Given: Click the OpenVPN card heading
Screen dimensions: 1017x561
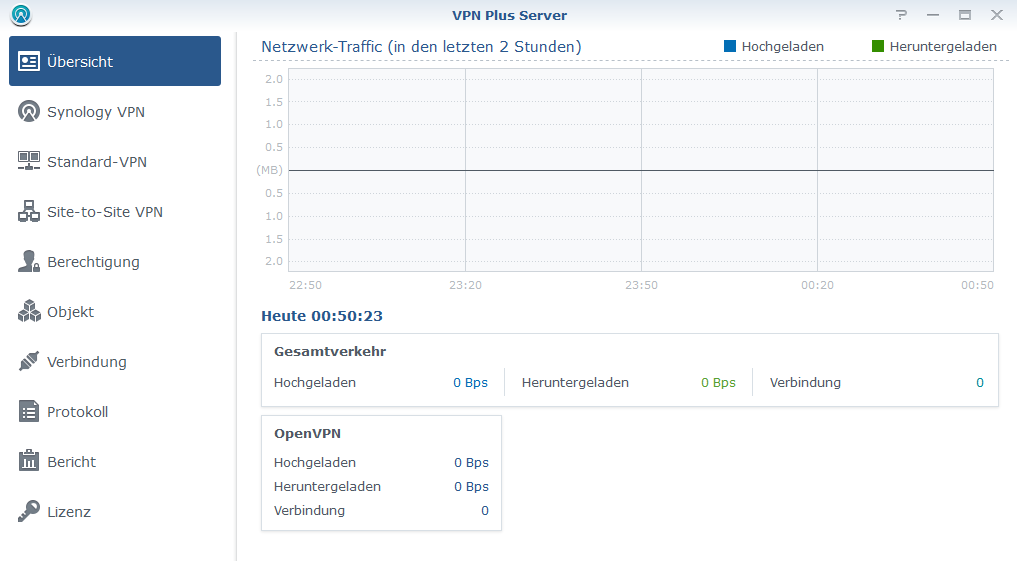Looking at the screenshot, I should tap(307, 433).
